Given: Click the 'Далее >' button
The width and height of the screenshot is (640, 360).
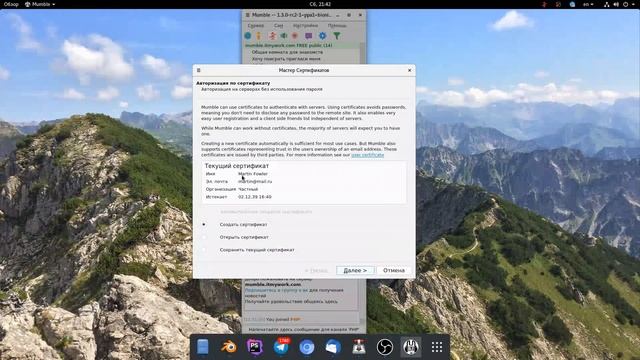Looking at the screenshot, I should pos(355,270).
